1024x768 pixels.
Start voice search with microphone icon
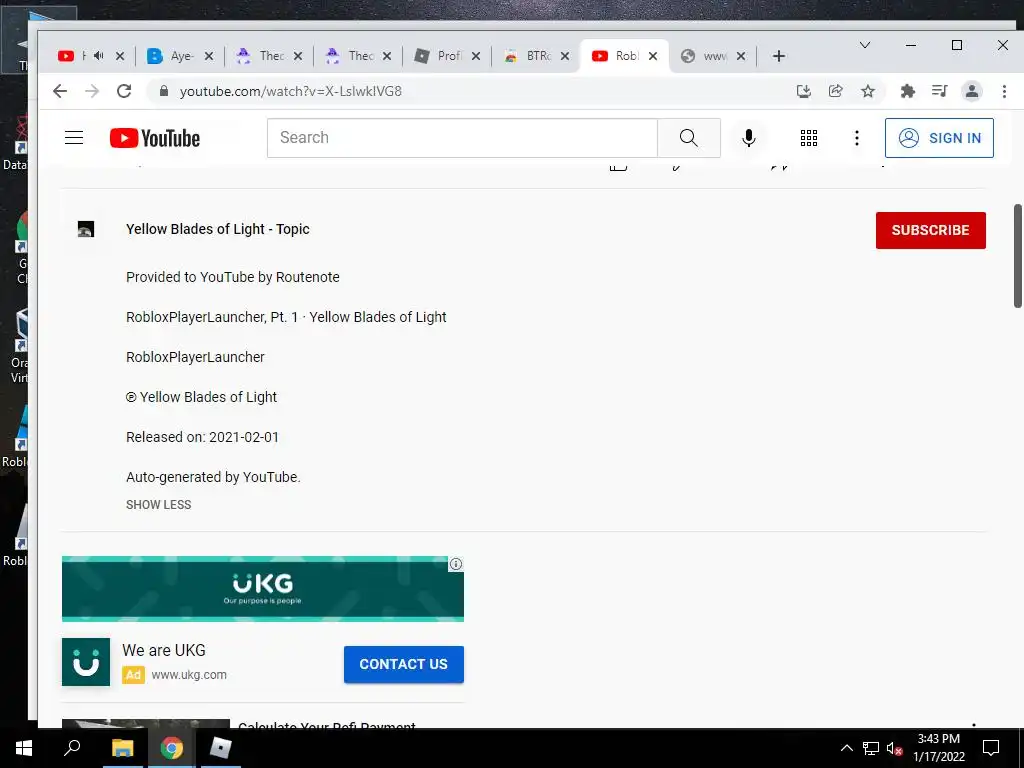(x=748, y=138)
